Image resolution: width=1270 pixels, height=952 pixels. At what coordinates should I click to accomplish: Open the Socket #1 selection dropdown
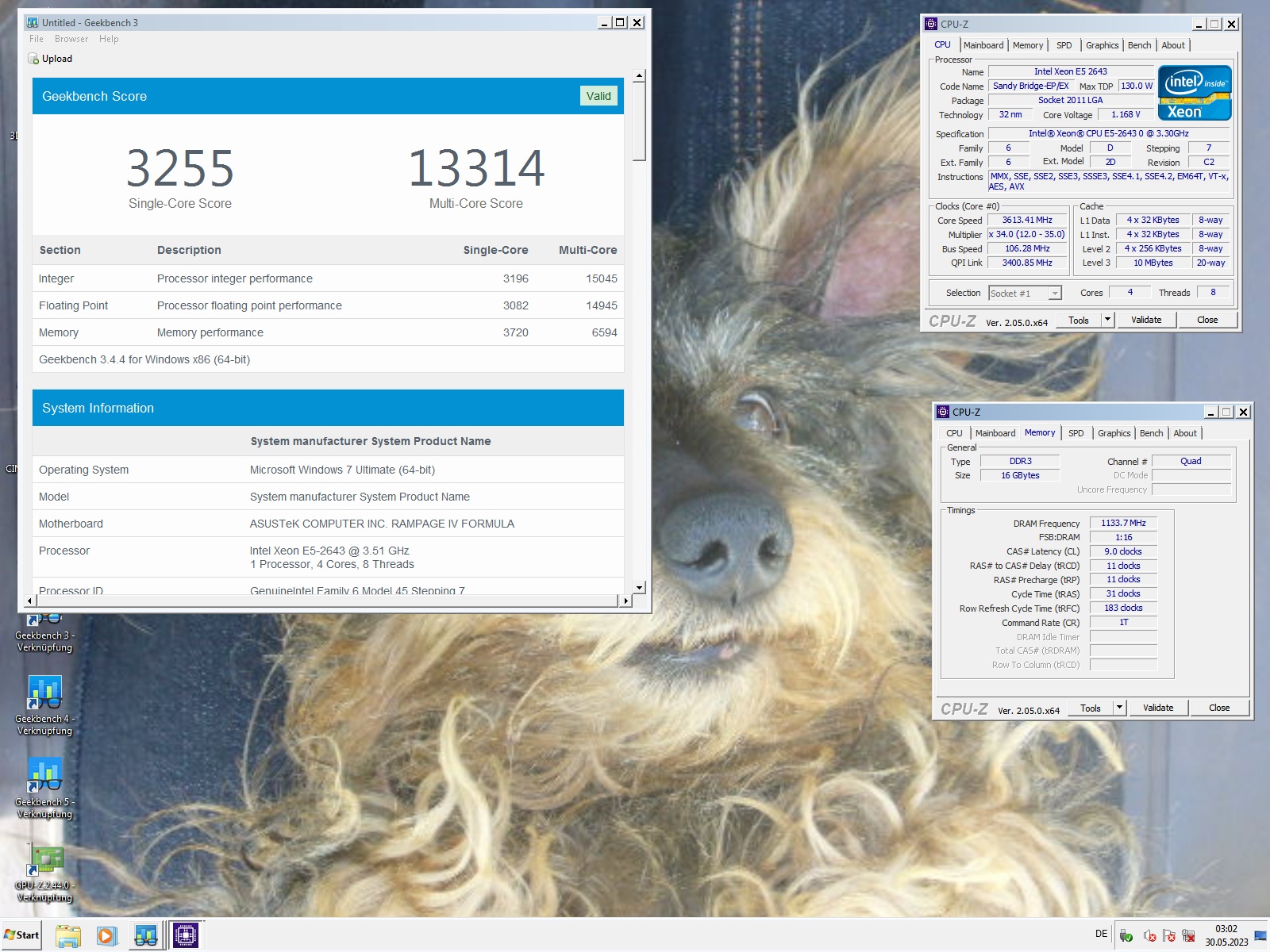coord(1025,294)
